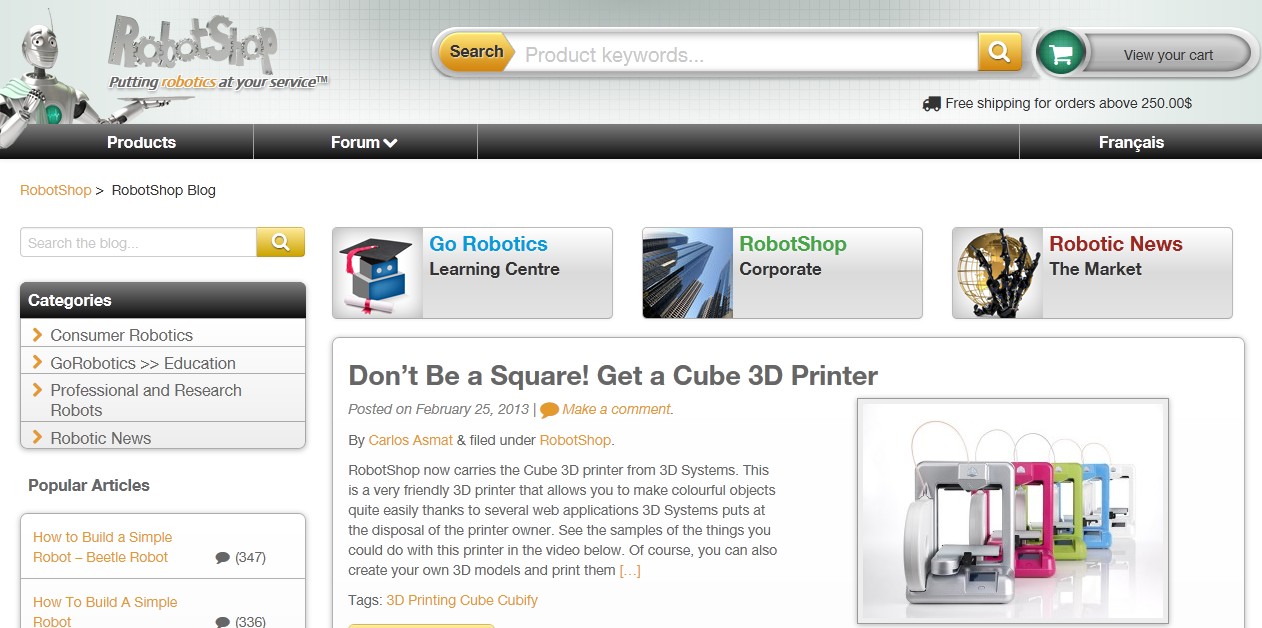Click the orange magnifier search button in header
Viewport: 1262px width, 628px height.
point(999,52)
